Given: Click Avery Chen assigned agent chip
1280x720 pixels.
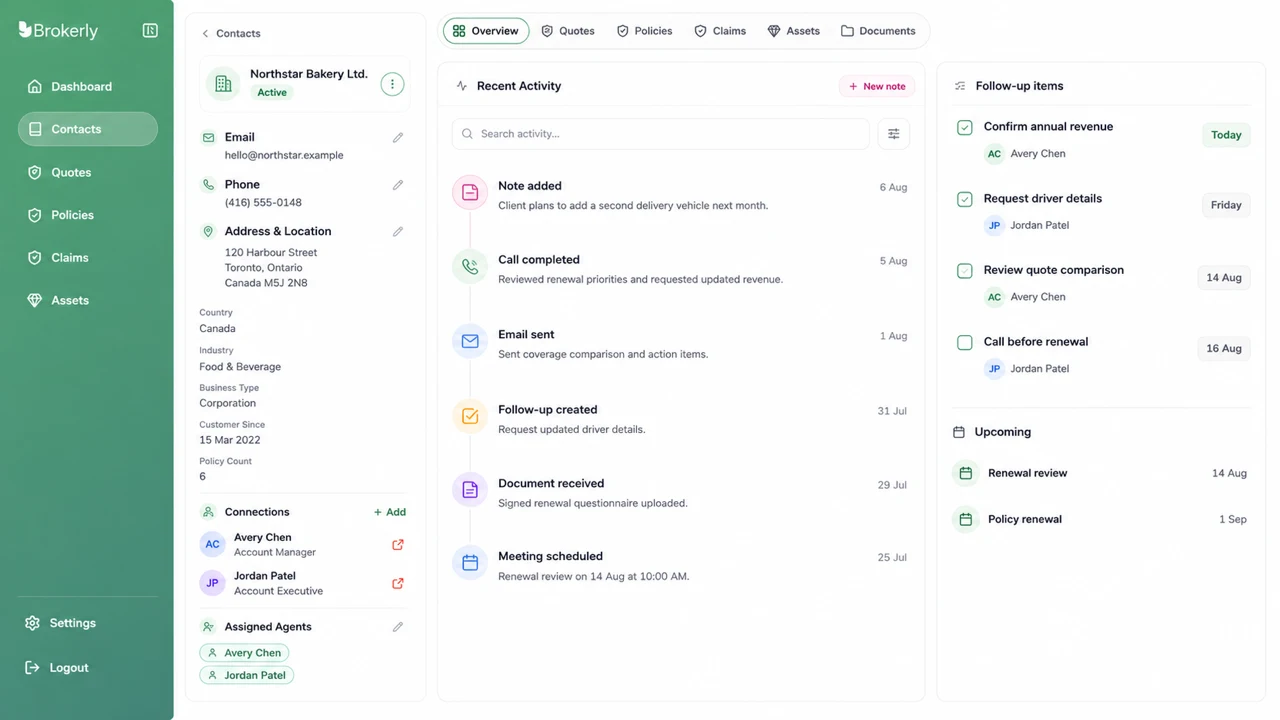Looking at the screenshot, I should [244, 653].
